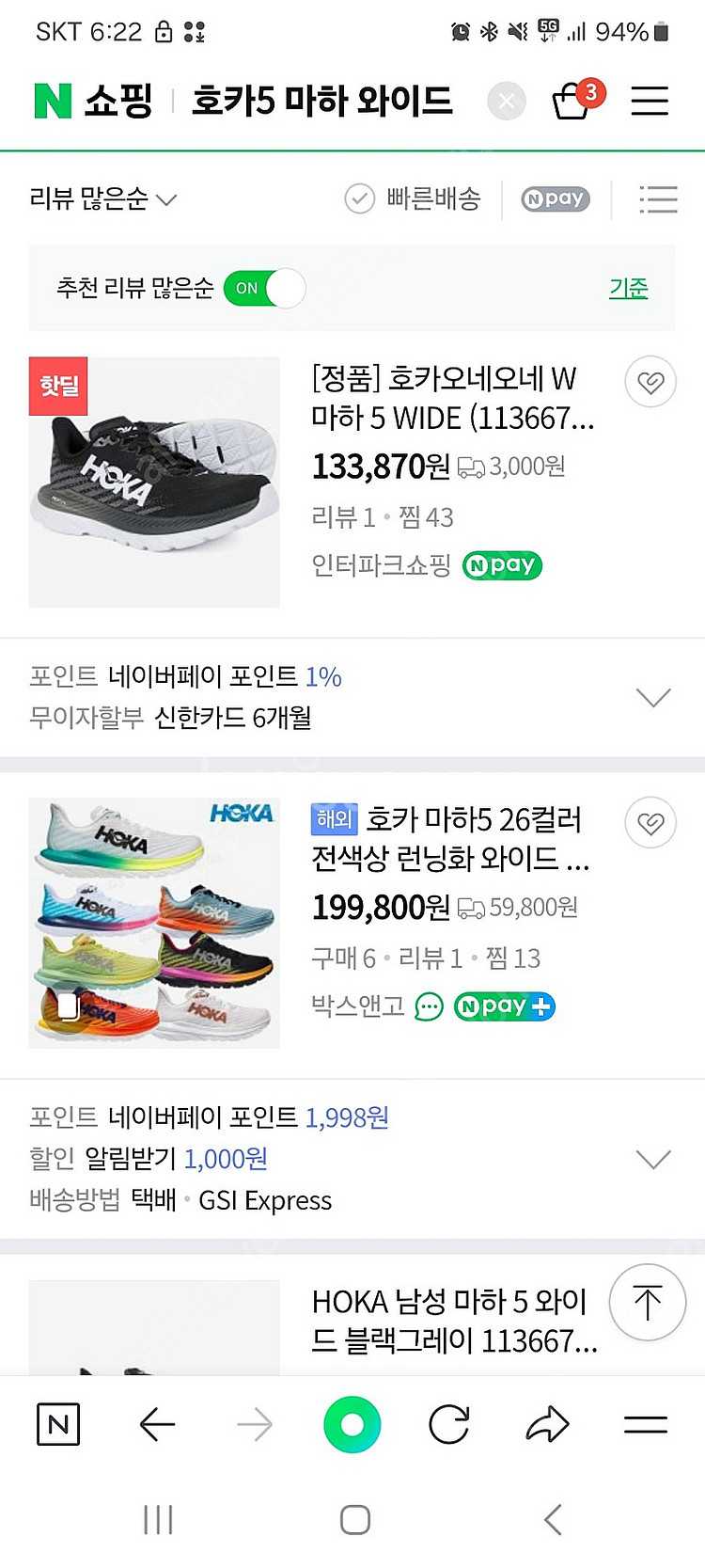This screenshot has width=705, height=1568.
Task: Add the black Hoka Mach 5 Wide to wishlist
Action: (650, 382)
